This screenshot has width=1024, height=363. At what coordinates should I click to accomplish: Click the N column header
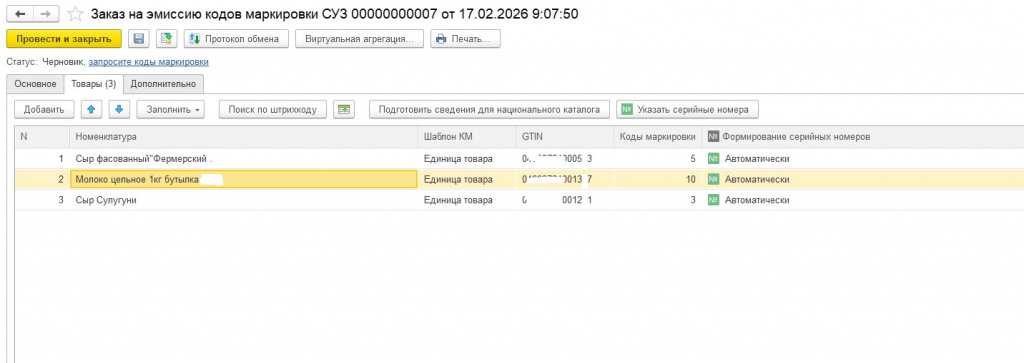pos(42,137)
